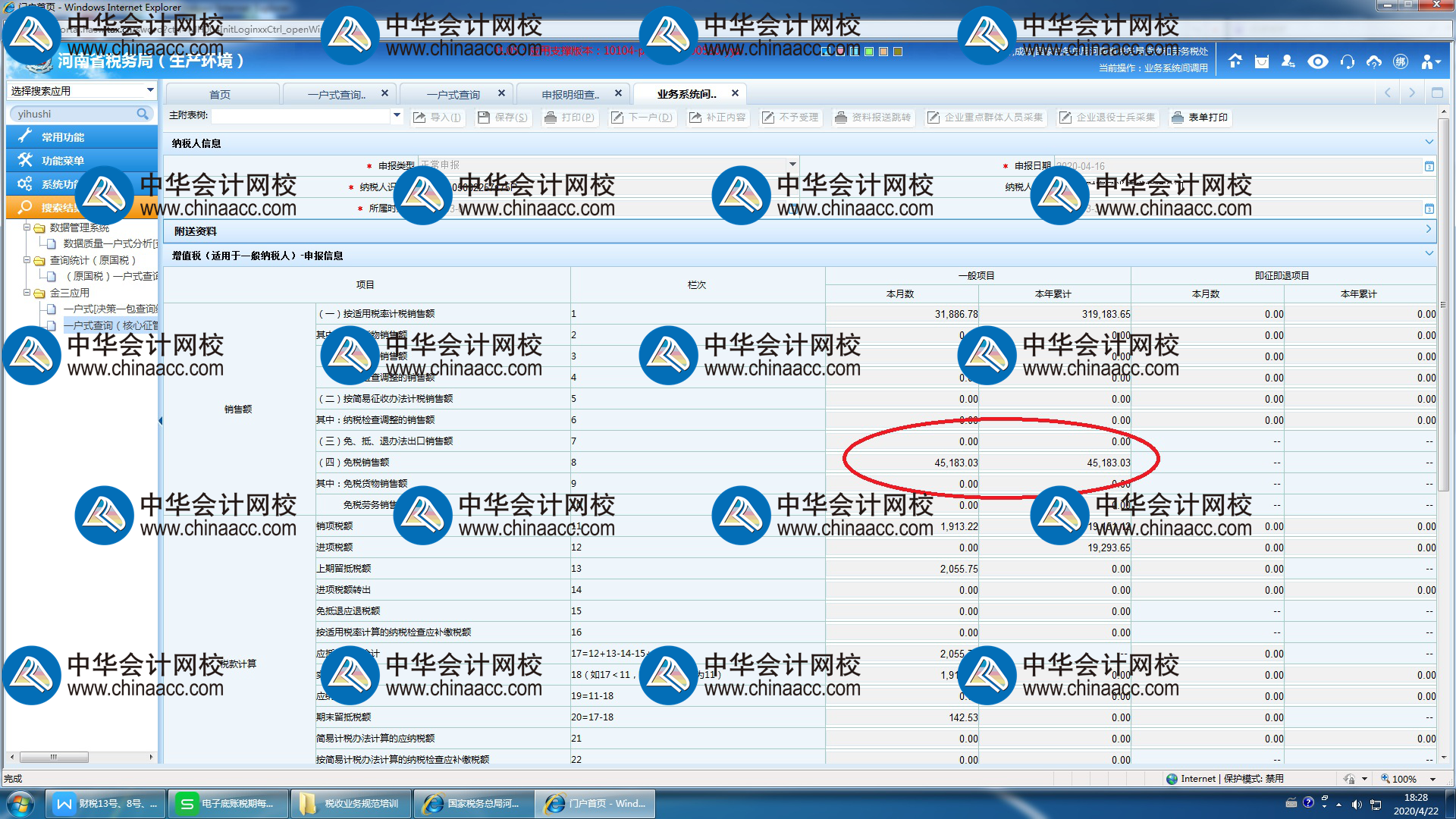
Task: Click 表单打印 print button
Action: point(1200,118)
